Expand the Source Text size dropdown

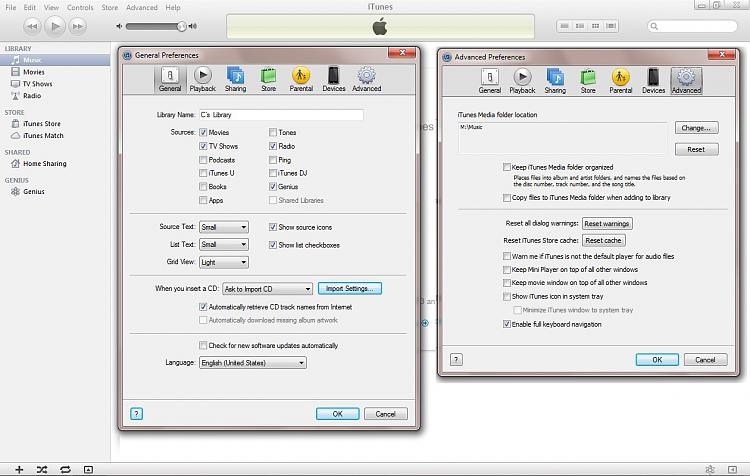click(x=224, y=227)
